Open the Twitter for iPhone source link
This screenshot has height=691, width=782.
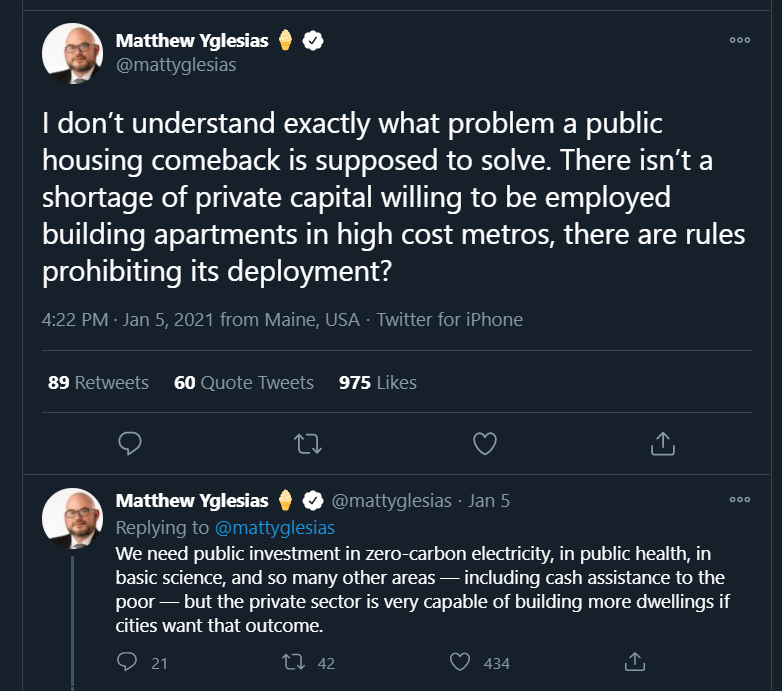click(x=449, y=320)
